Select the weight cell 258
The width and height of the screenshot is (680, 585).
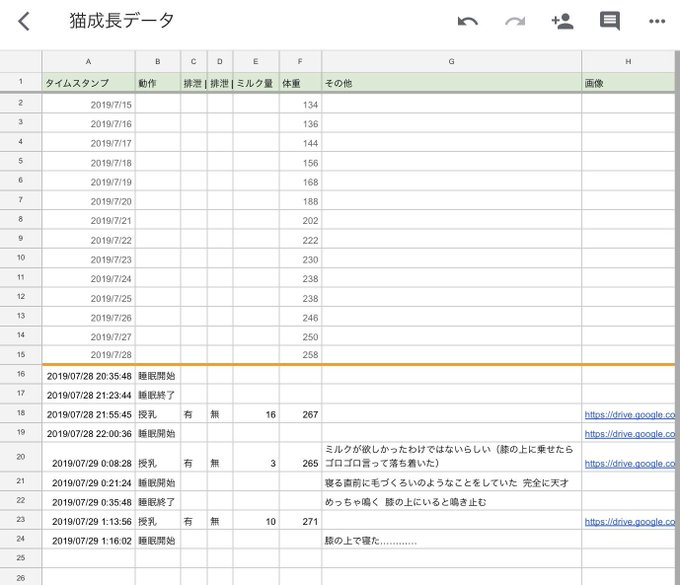300,355
